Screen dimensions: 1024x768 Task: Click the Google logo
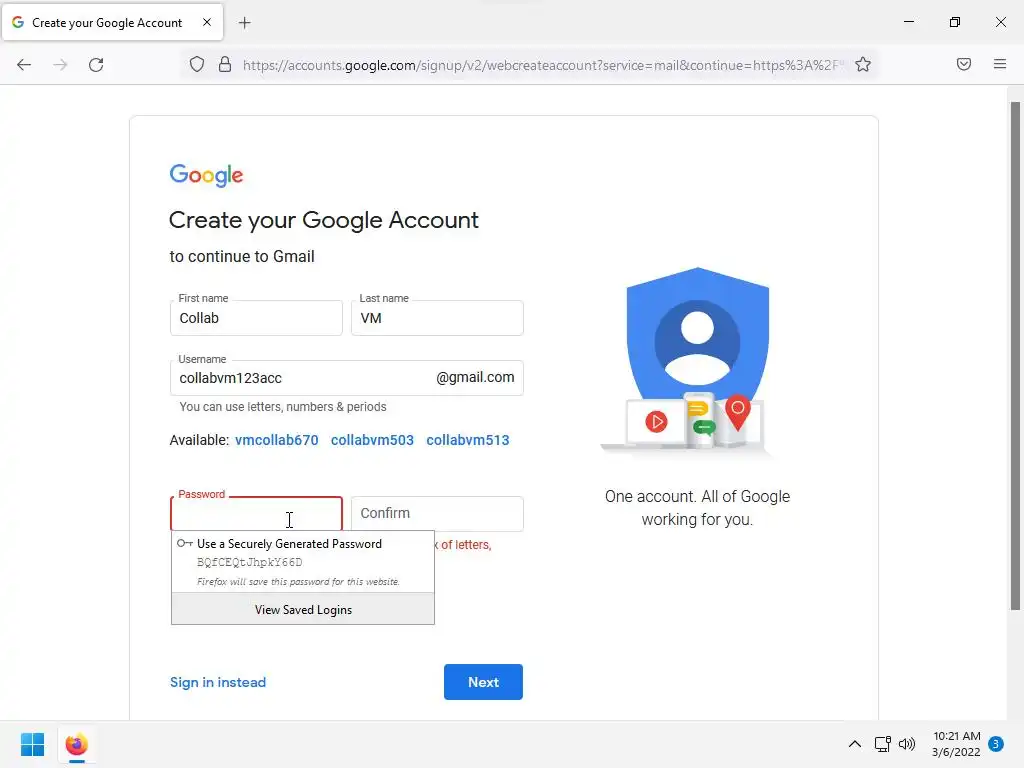(x=206, y=175)
